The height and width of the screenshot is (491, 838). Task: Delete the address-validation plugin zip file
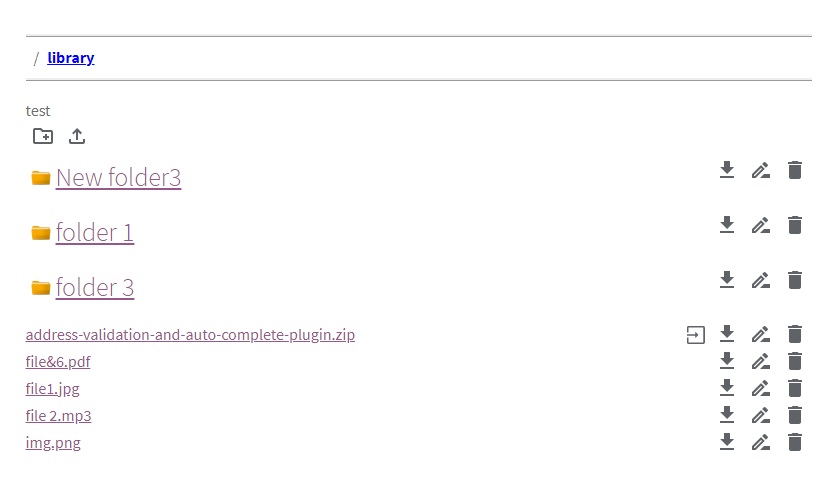coord(795,334)
